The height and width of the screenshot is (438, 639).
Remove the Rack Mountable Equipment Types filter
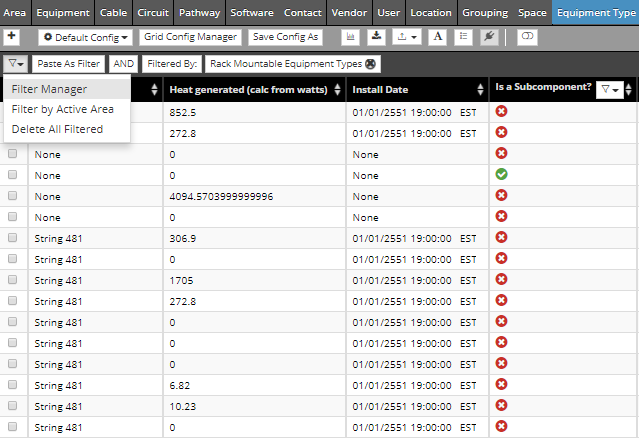[370, 64]
